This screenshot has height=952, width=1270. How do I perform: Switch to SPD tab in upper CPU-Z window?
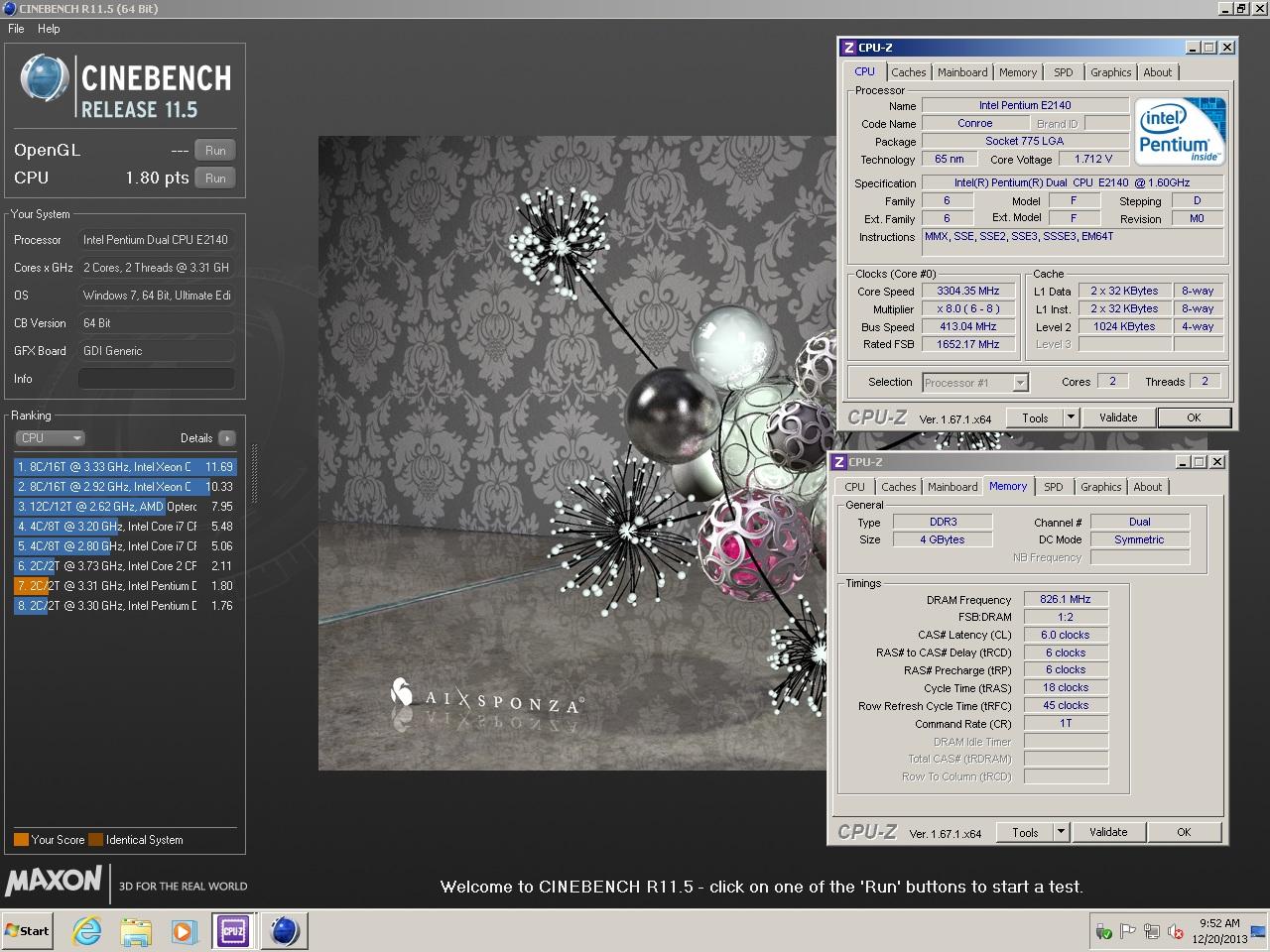(x=1064, y=72)
